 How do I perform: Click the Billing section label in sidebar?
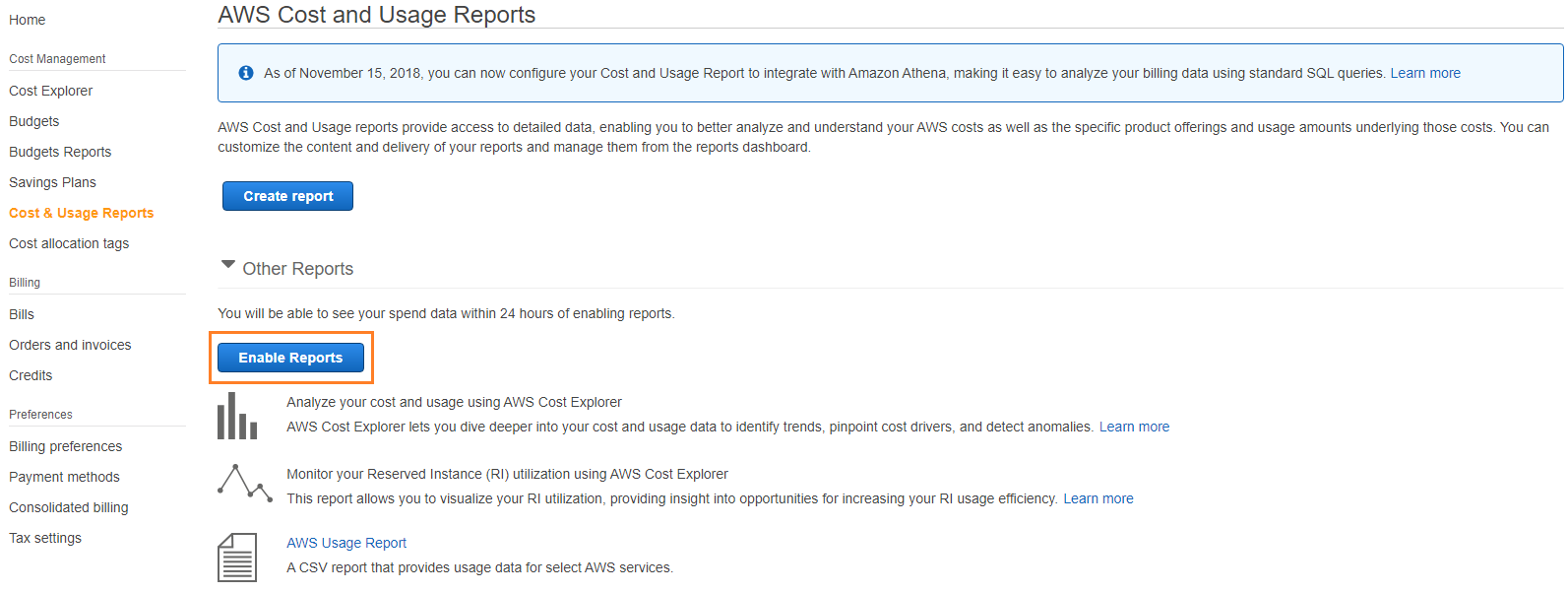[x=25, y=283]
